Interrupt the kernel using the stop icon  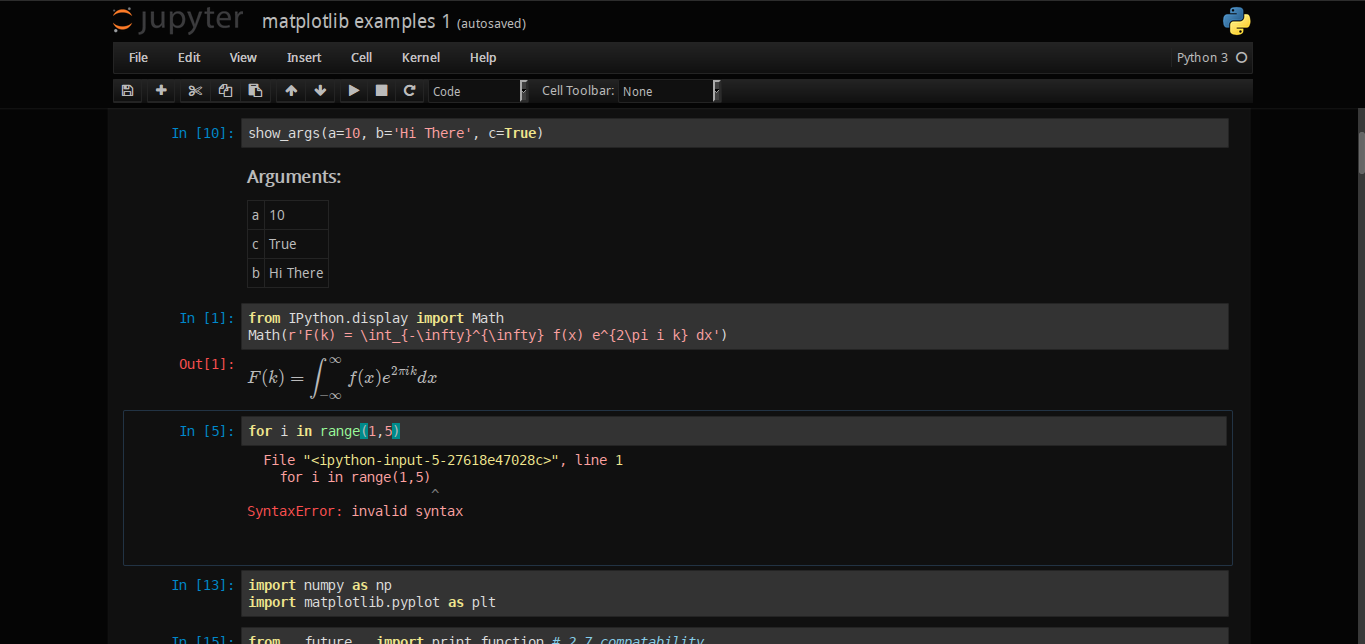tap(381, 90)
